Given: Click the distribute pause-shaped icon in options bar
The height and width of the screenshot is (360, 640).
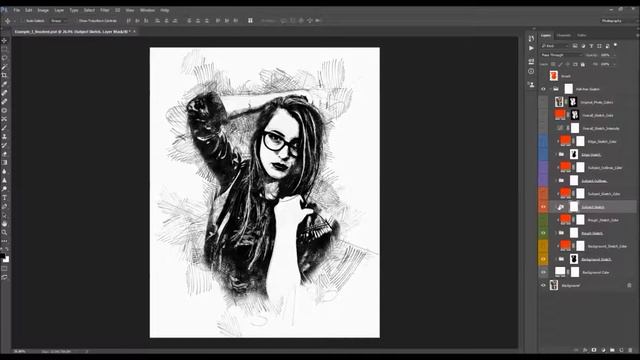Looking at the screenshot, I should click(x=250, y=20).
